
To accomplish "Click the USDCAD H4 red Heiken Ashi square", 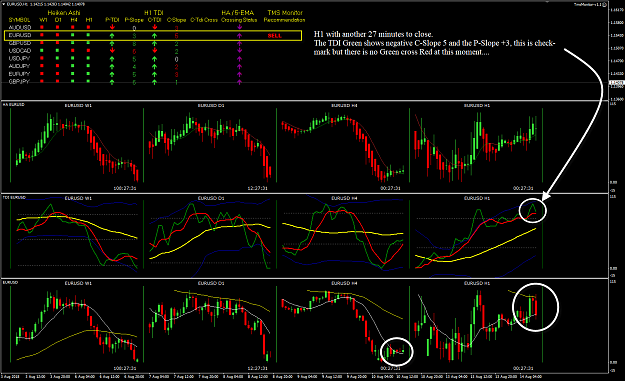I will click(73, 51).
